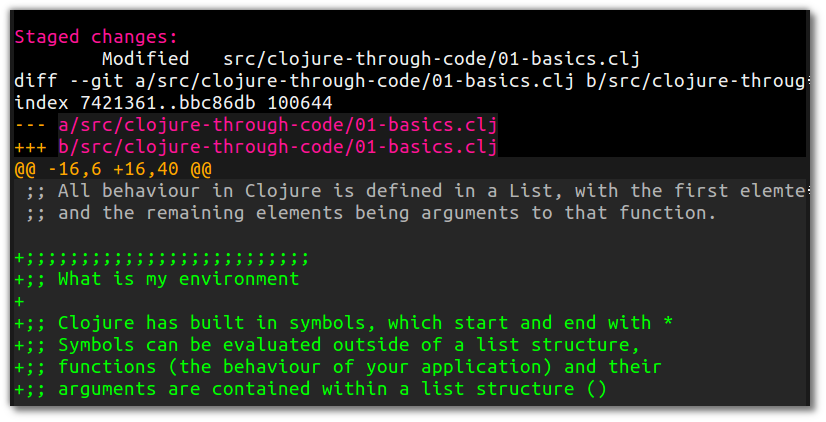Click the Staged changes section heading
This screenshot has width=826, height=422.
click(96, 37)
